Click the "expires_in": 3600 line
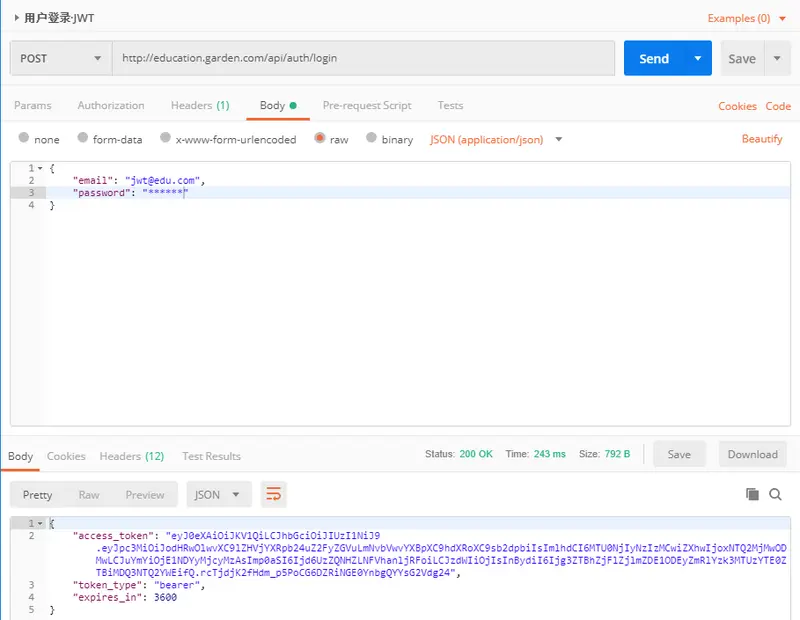 tap(124, 597)
